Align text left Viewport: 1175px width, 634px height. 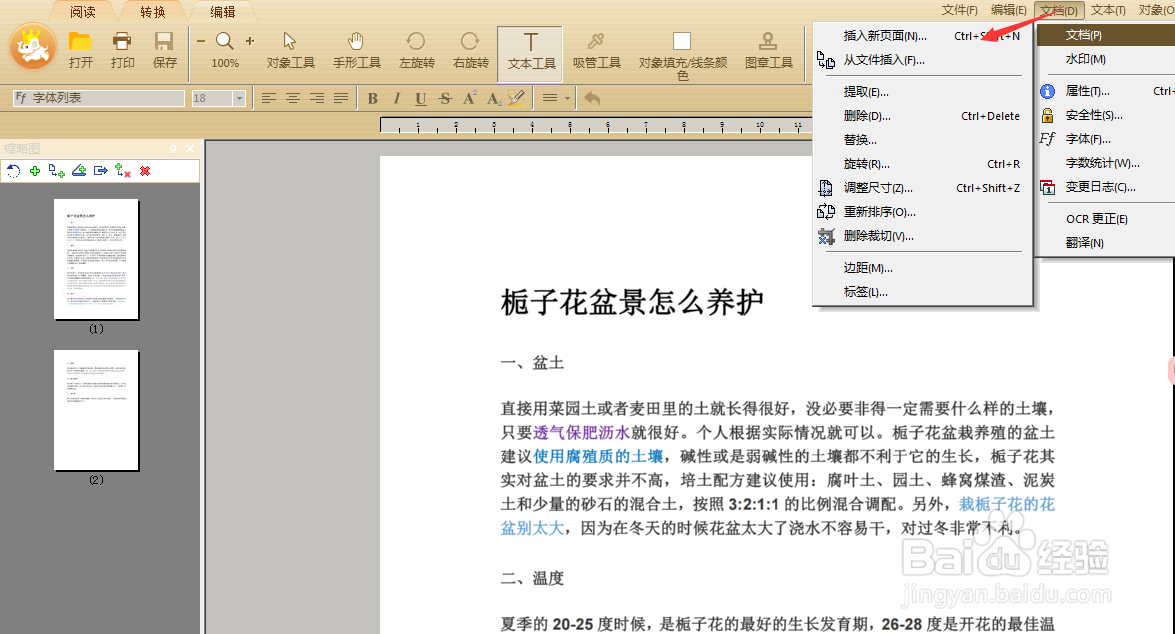(x=268, y=98)
